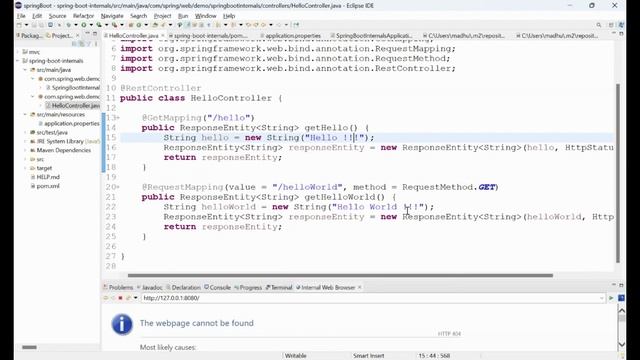Switch to the SpringBootInternalsApplicati... editor tab
The image size is (640, 360).
(371, 36)
